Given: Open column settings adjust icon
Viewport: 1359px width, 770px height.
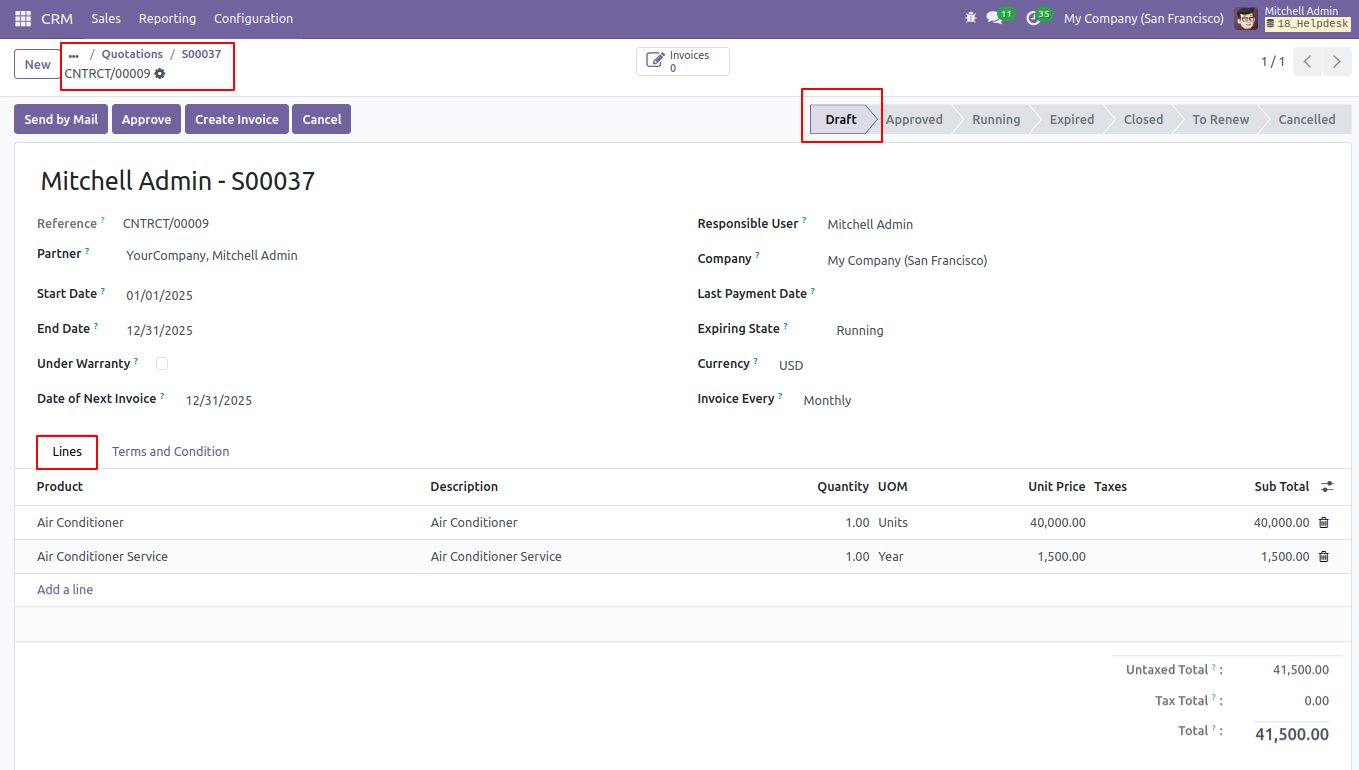Looking at the screenshot, I should tap(1327, 487).
